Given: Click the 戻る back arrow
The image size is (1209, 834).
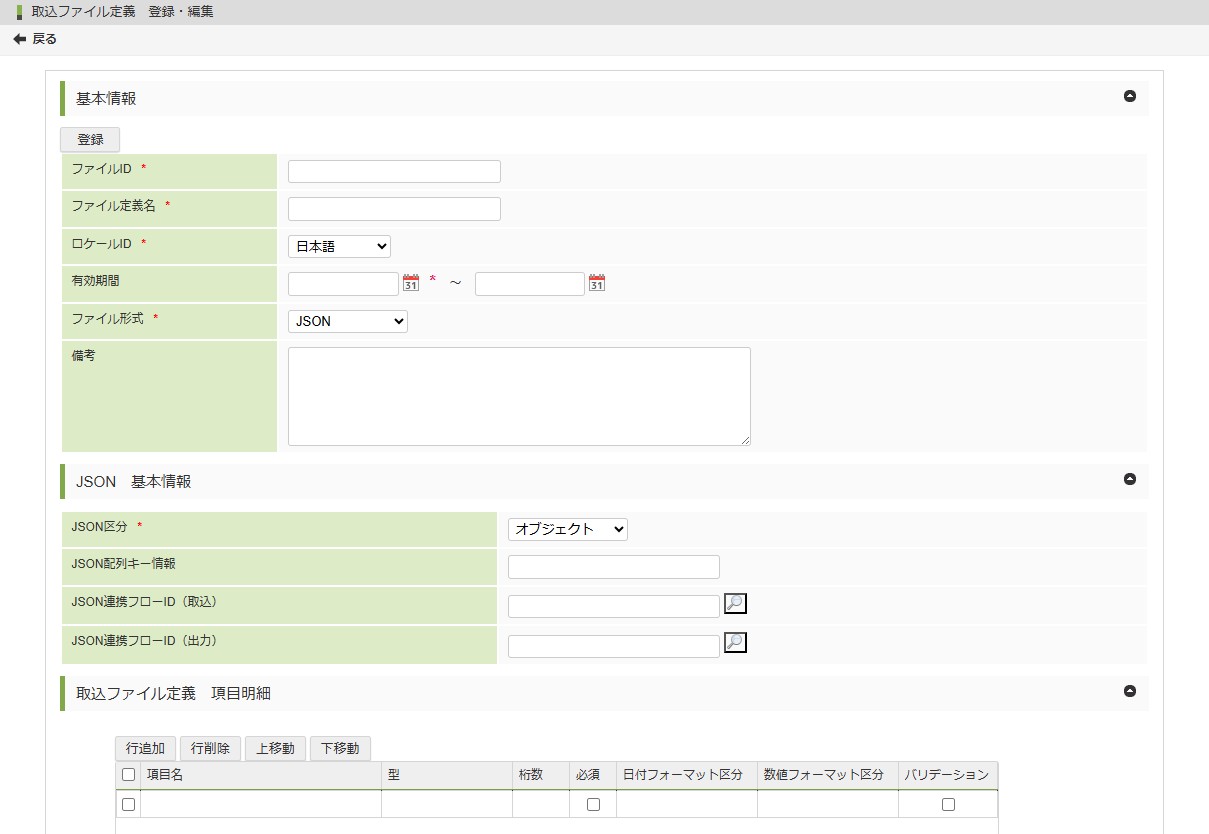Looking at the screenshot, I should [x=20, y=39].
